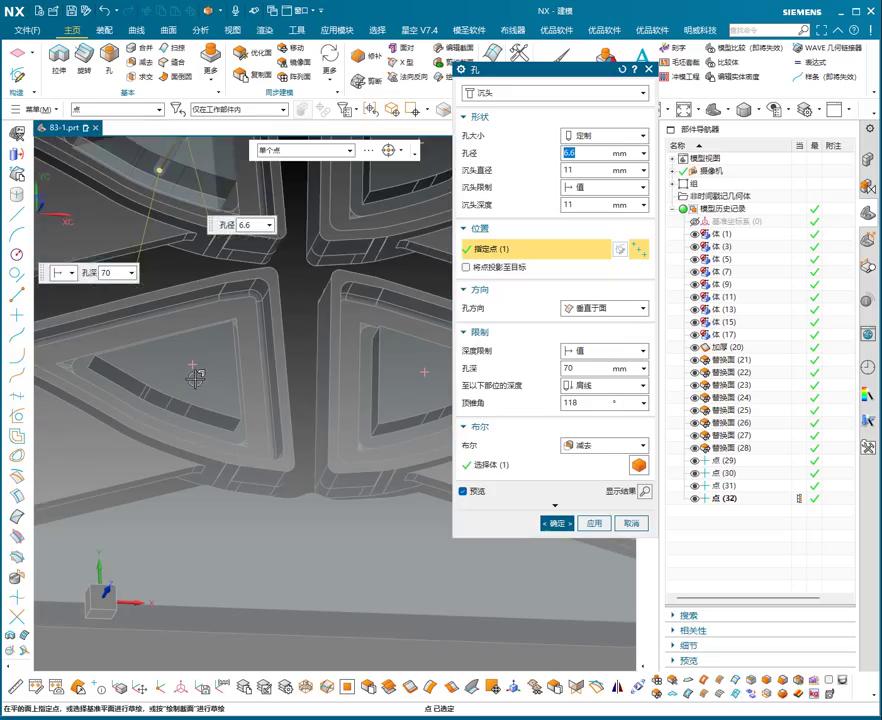Open the 文件(F) menu

tap(27, 30)
